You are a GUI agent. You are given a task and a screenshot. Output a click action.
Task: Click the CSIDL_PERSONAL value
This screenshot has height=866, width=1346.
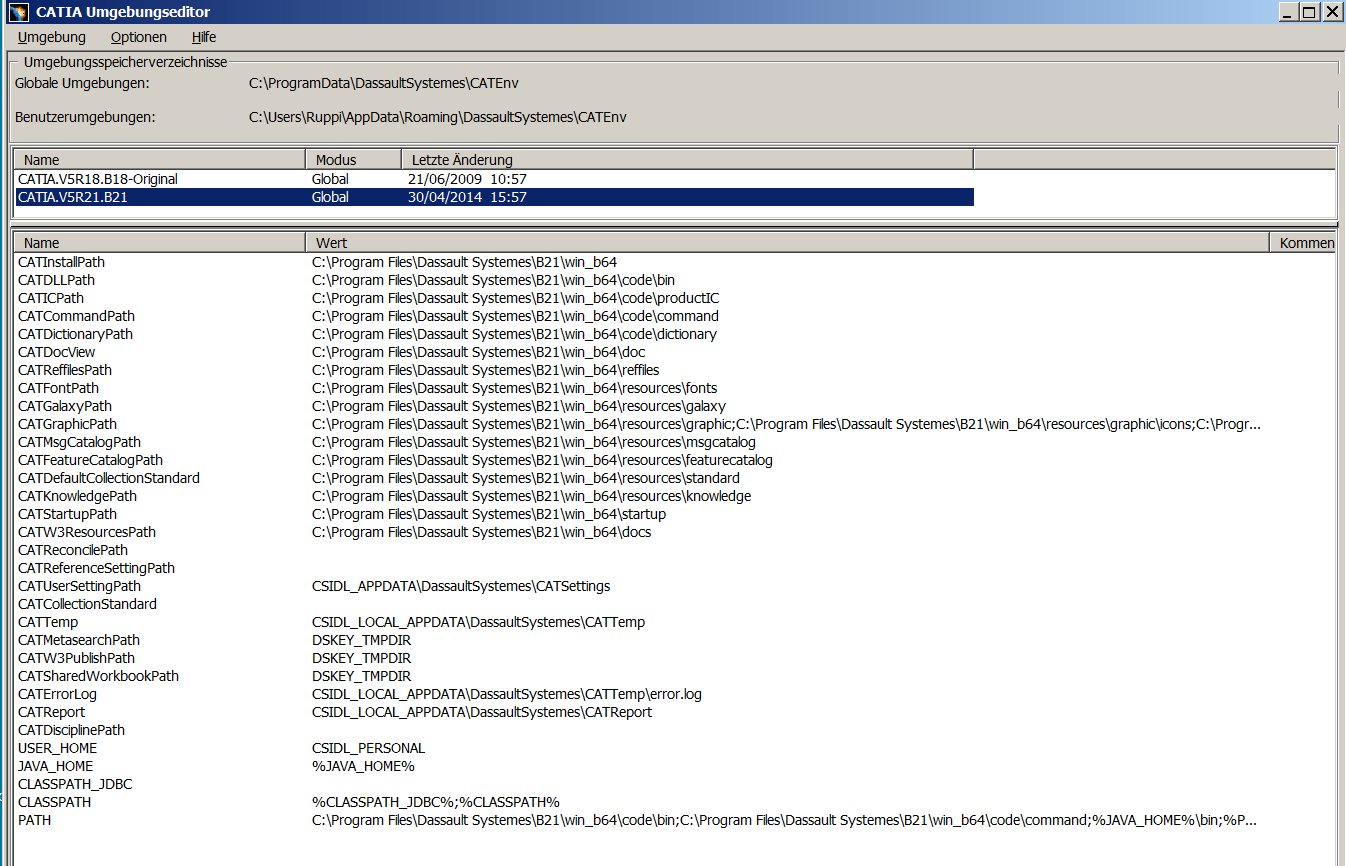(x=368, y=748)
